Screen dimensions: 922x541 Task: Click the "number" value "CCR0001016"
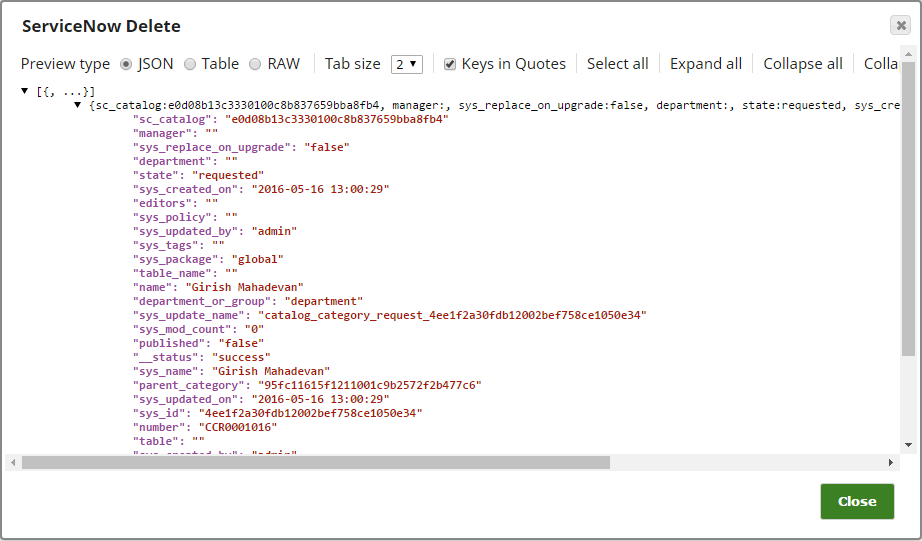coord(238,428)
